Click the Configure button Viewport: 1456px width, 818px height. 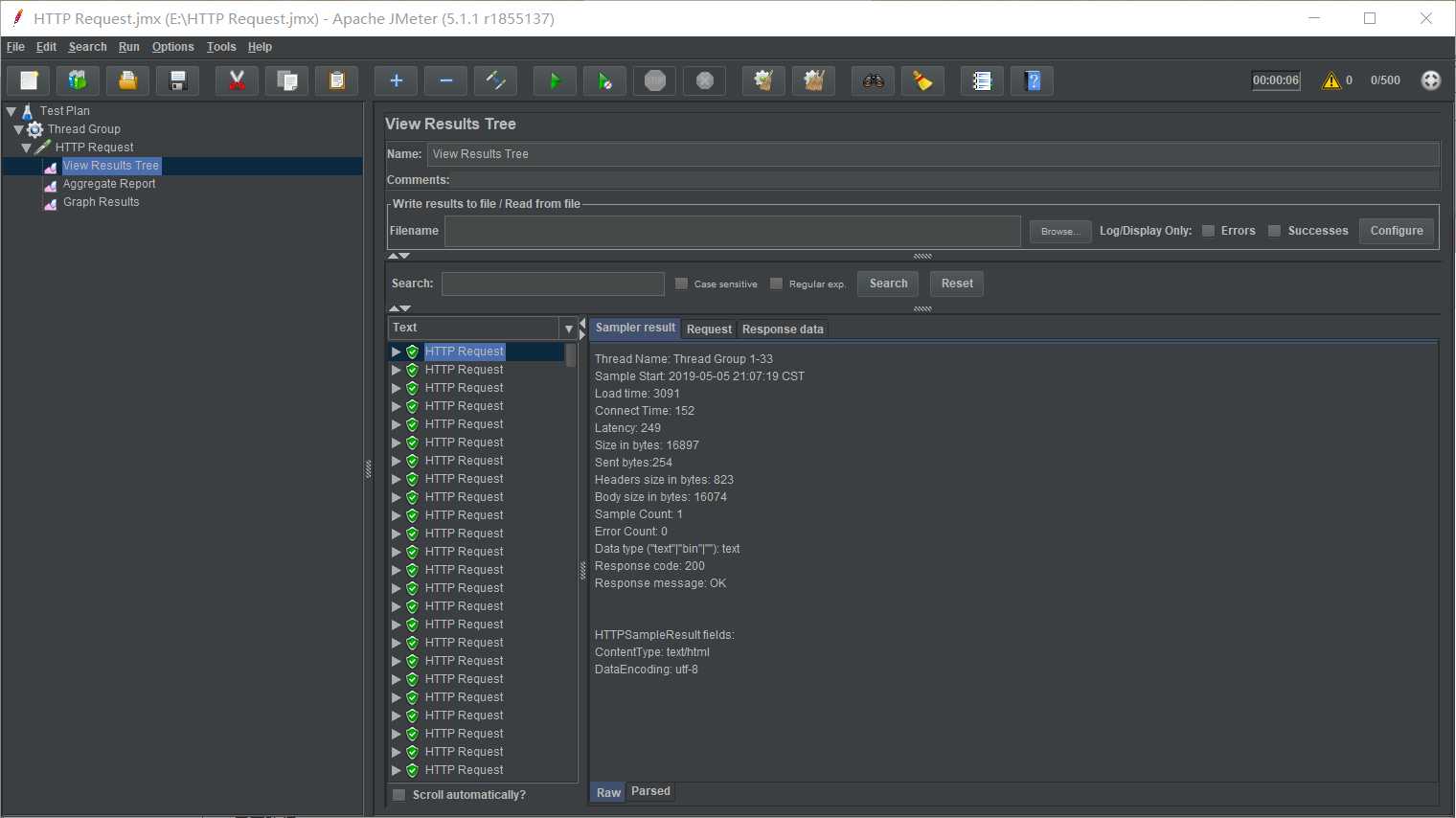click(1397, 231)
